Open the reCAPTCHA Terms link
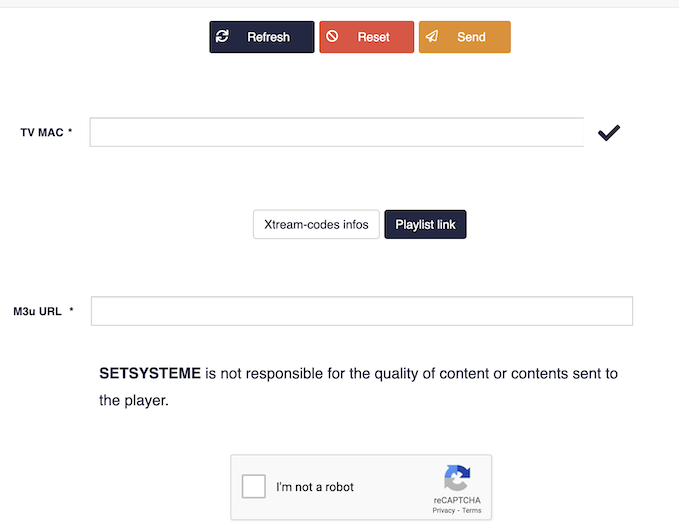The width and height of the screenshot is (679, 531). (472, 510)
